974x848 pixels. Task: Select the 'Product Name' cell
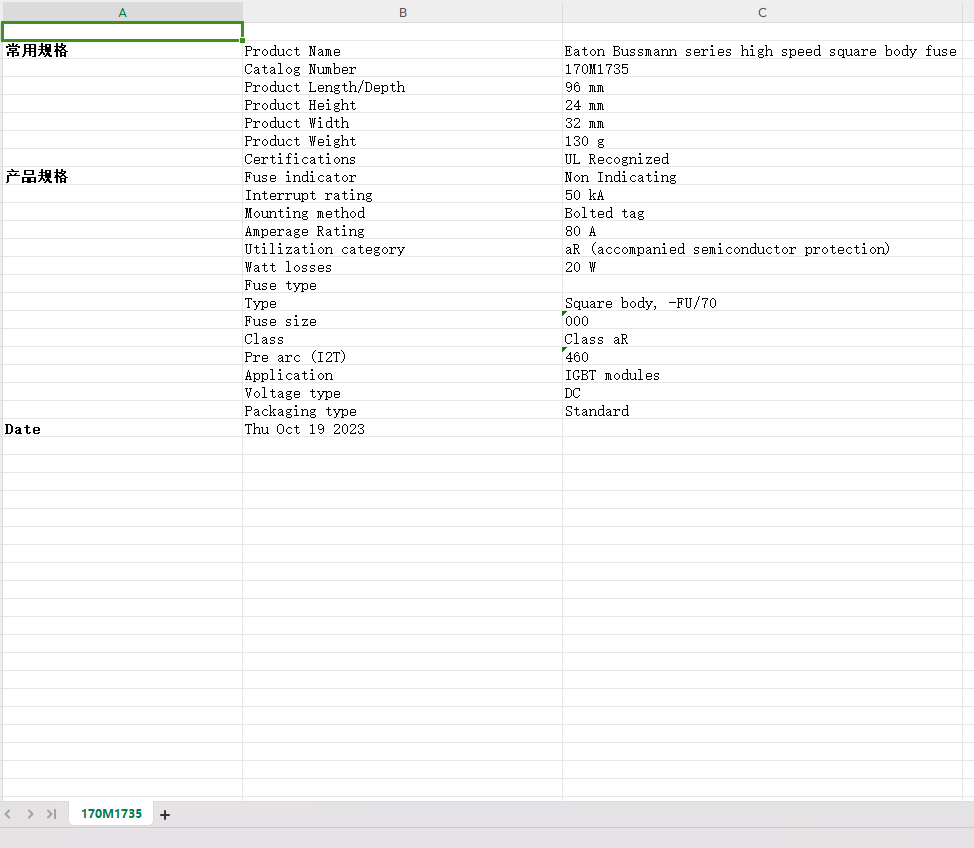point(403,51)
